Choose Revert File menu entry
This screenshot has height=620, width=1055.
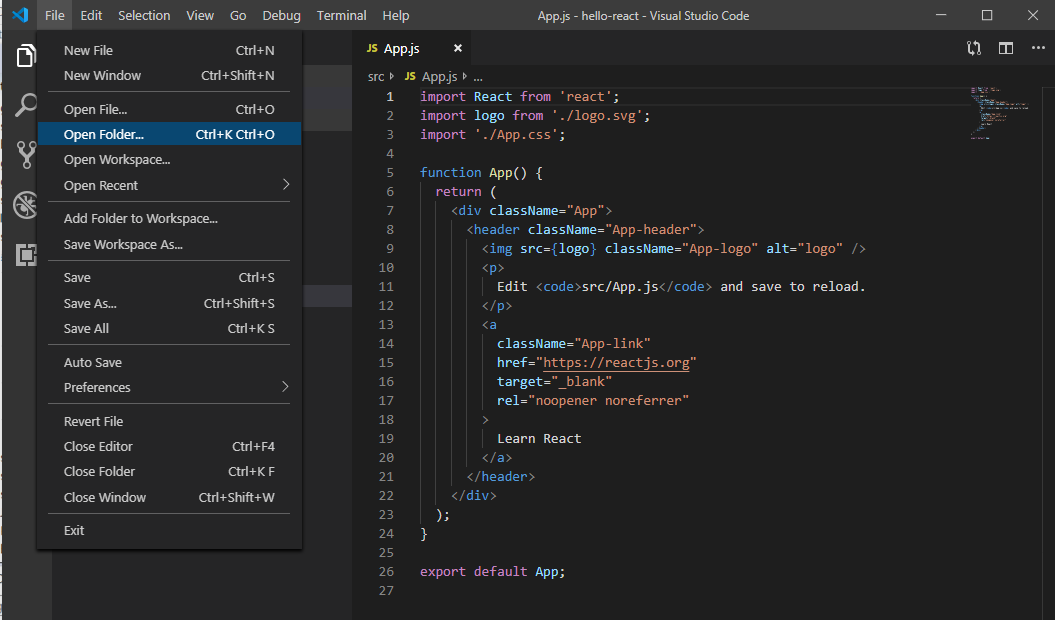(169, 421)
